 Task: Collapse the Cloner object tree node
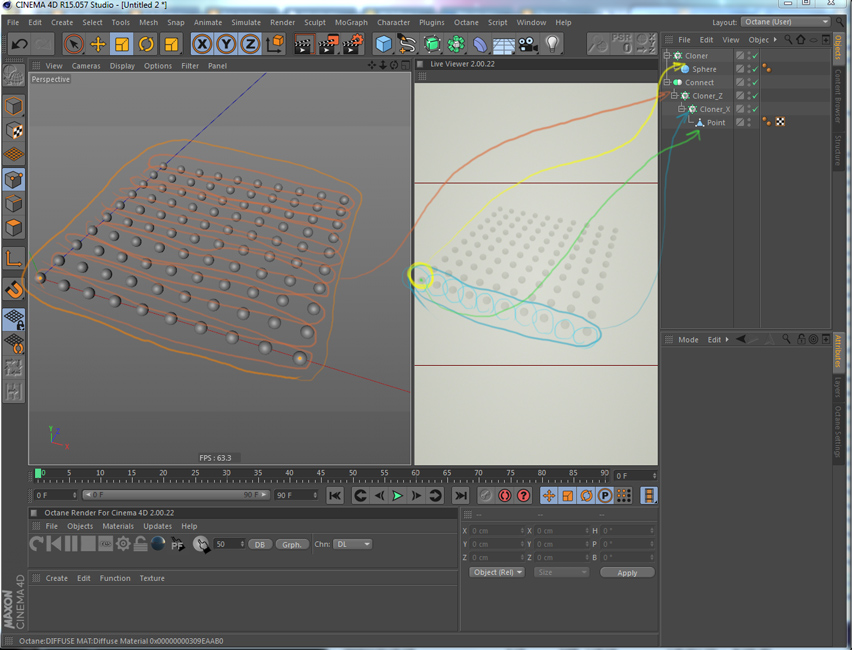(x=667, y=56)
